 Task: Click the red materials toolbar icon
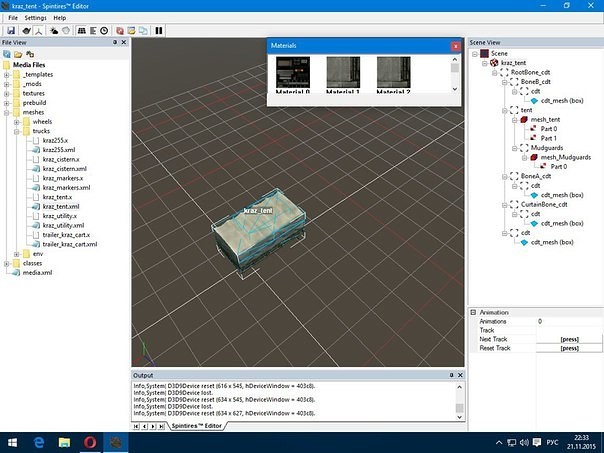(x=120, y=31)
